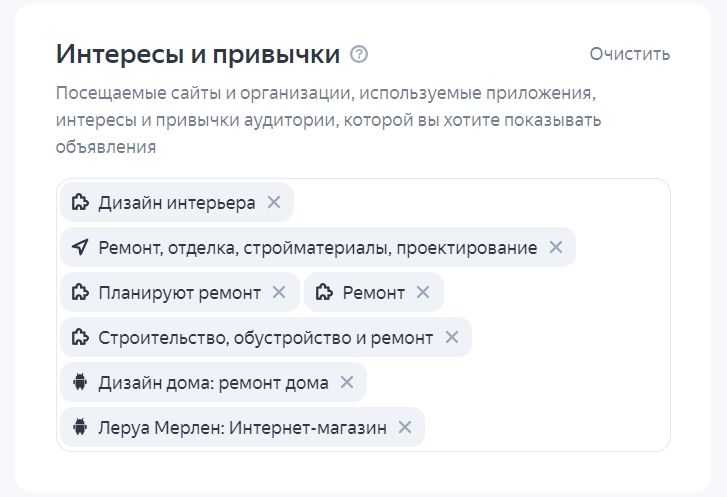Select the Строительство, обустройство и ремонт label

point(266,338)
